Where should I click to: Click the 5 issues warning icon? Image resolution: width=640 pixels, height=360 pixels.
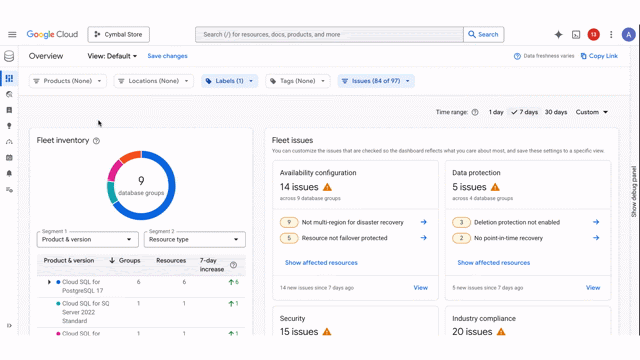[x=495, y=187]
